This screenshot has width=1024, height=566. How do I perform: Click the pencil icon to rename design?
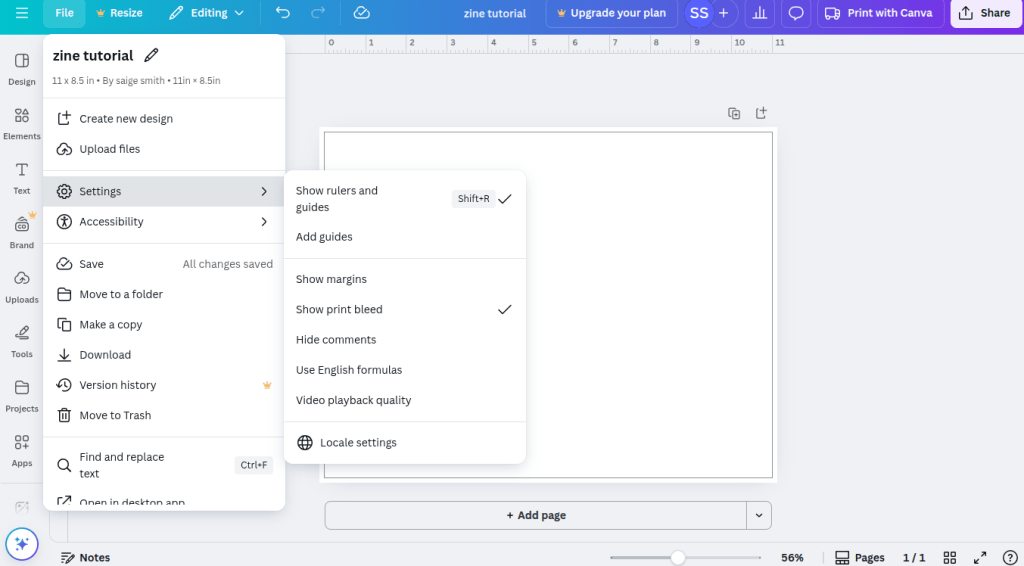pos(151,55)
